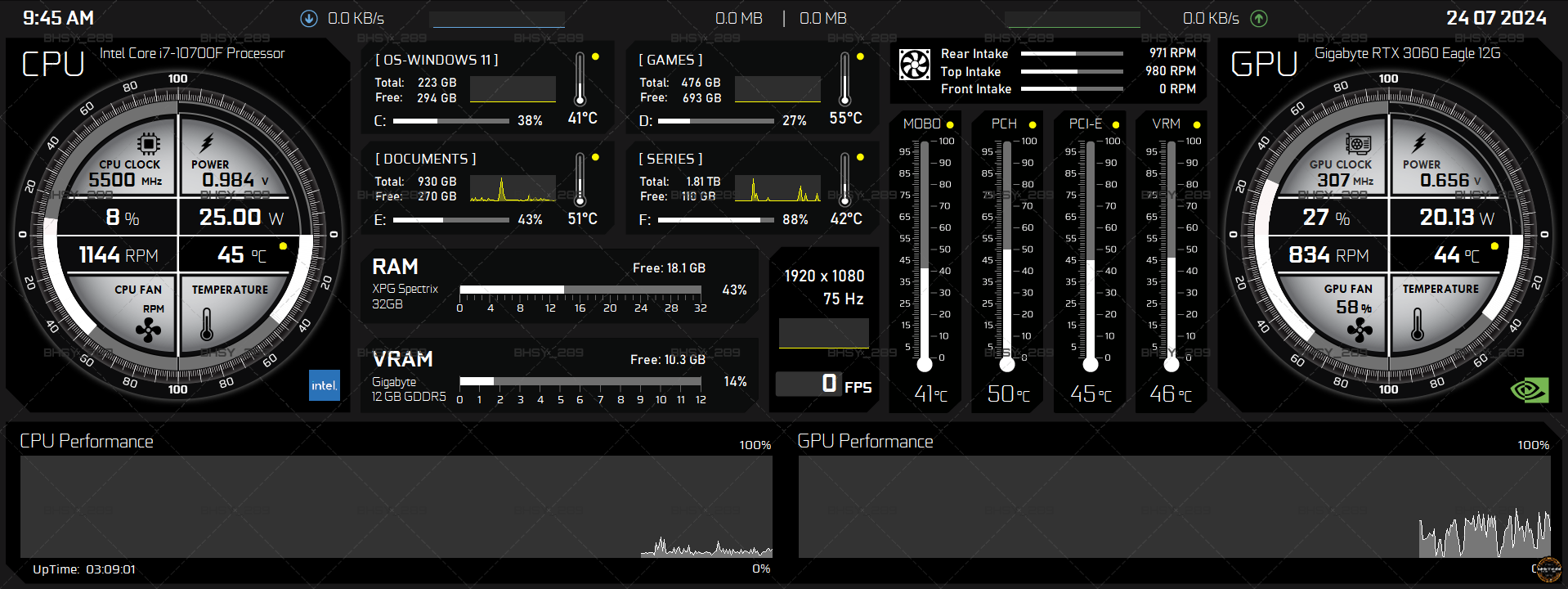This screenshot has width=1568, height=589.
Task: Click the graphics card icon above GPU CLOCK
Action: 1359,144
